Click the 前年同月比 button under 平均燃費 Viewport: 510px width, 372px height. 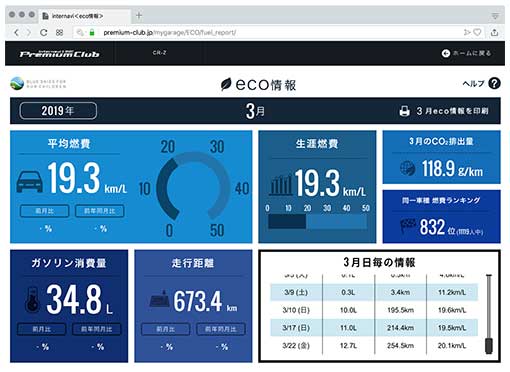100,211
